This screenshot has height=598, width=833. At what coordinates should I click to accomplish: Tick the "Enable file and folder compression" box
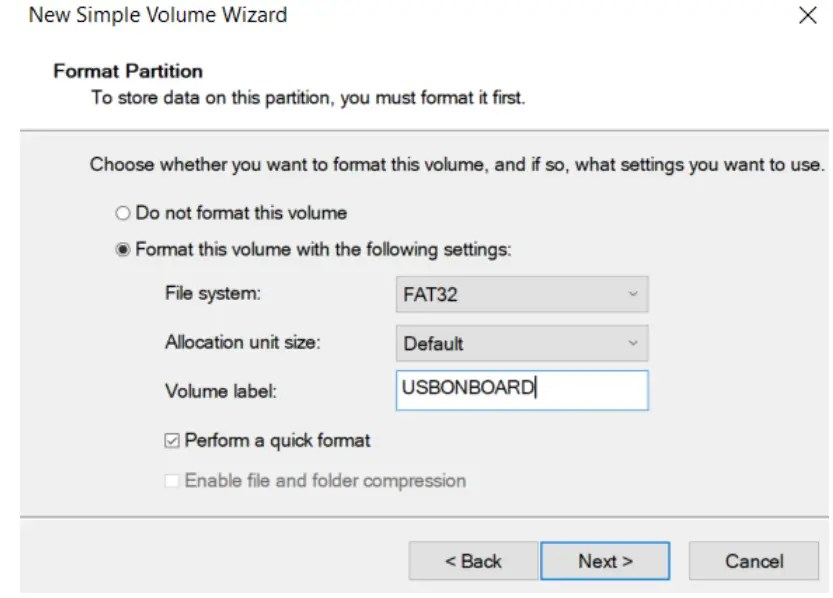pyautogui.click(x=173, y=481)
